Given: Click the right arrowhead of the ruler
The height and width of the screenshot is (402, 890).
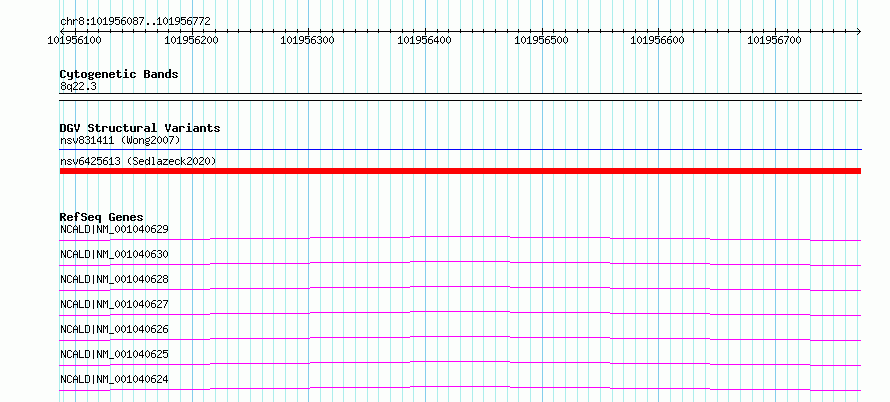Looking at the screenshot, I should pos(859,31).
